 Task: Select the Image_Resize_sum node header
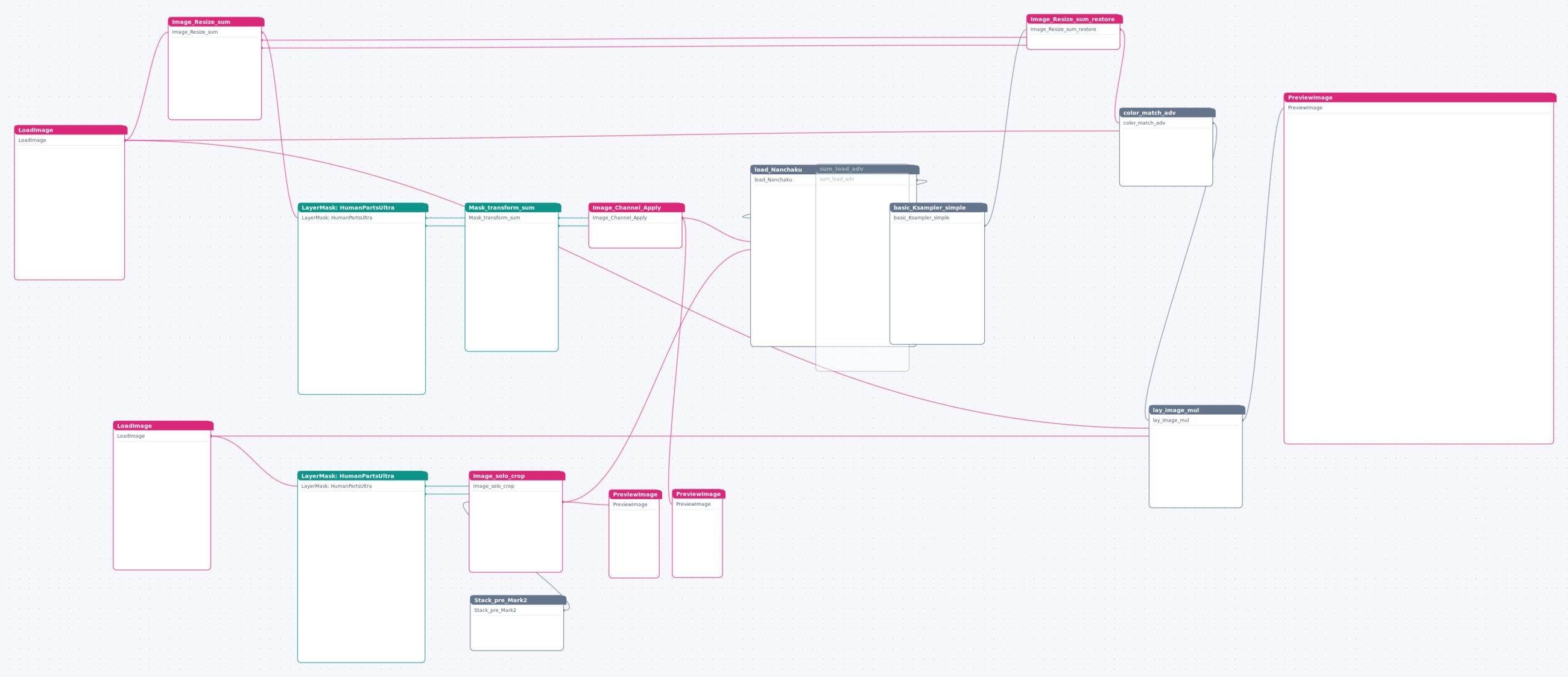(x=216, y=22)
